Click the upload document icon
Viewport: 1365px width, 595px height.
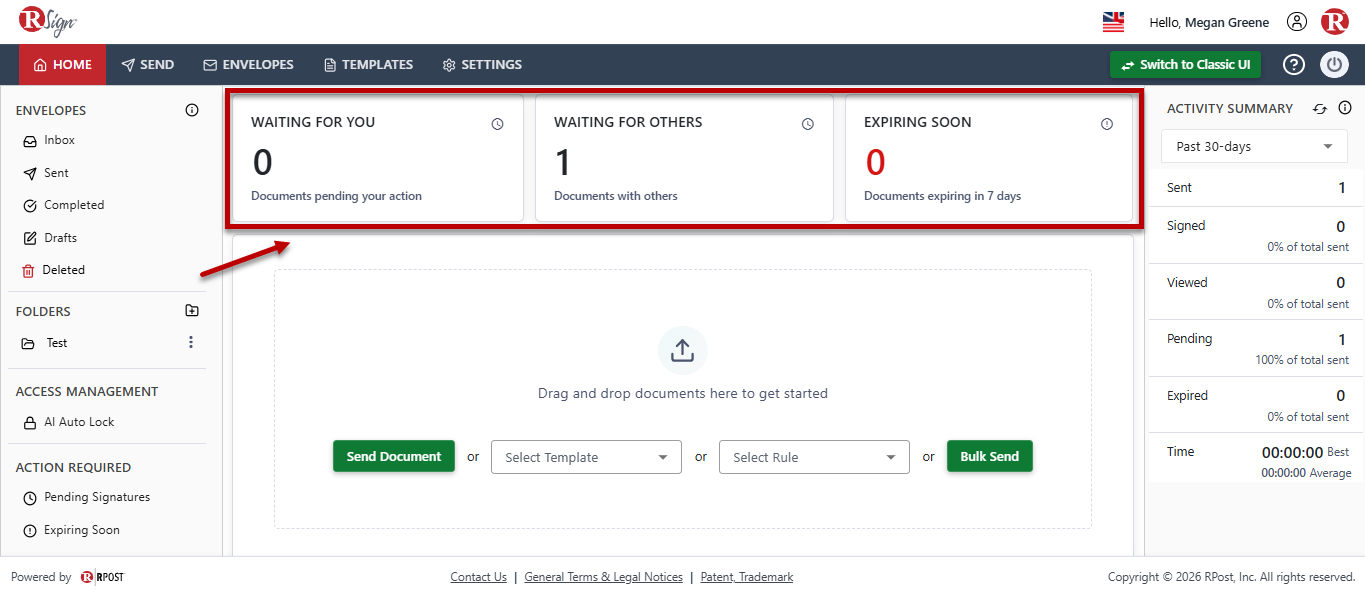click(682, 351)
